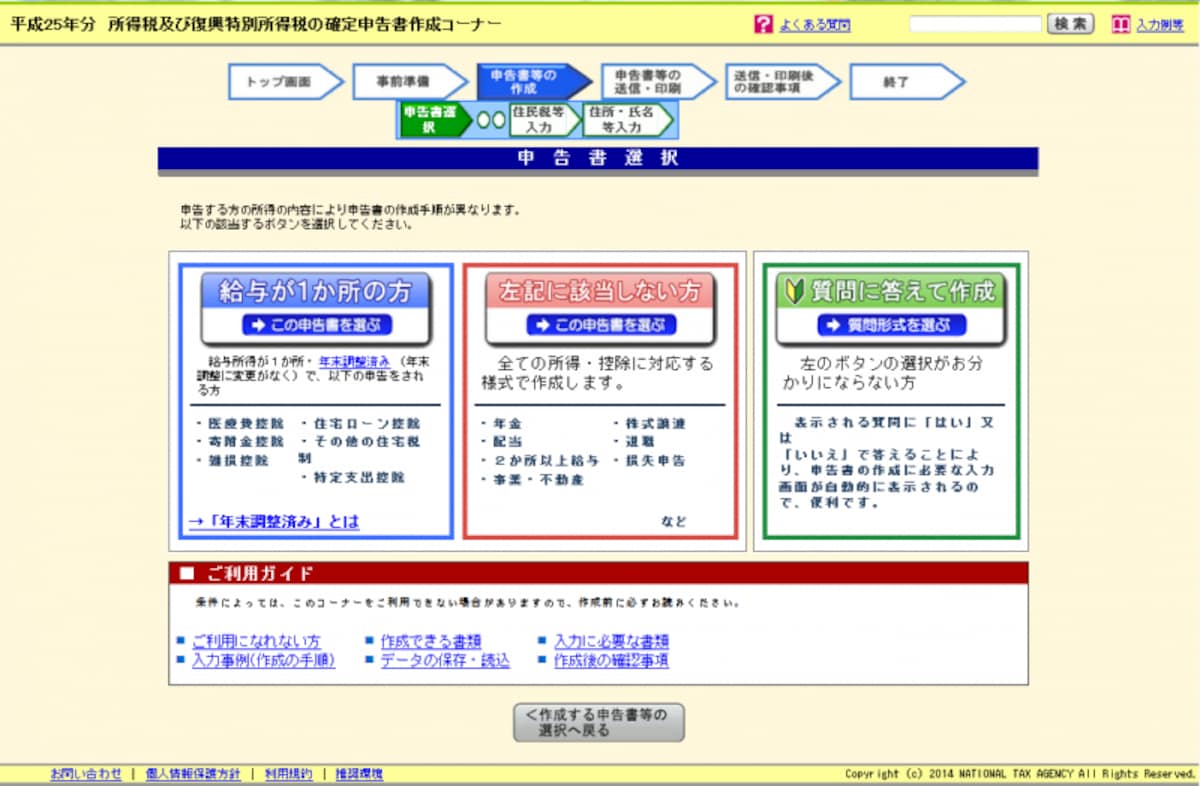The image size is (1200, 786).
Task: Open the 入力例等 link
Action: (1160, 25)
